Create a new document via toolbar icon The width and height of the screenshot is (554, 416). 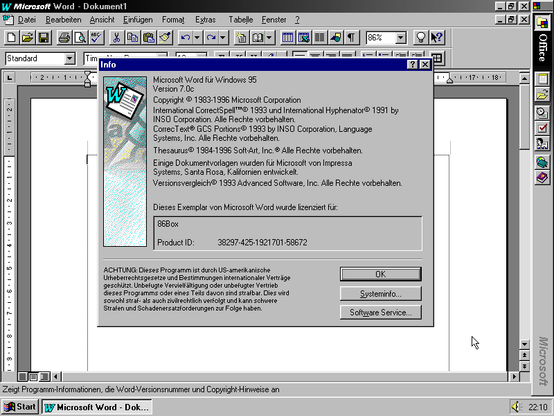click(x=11, y=37)
